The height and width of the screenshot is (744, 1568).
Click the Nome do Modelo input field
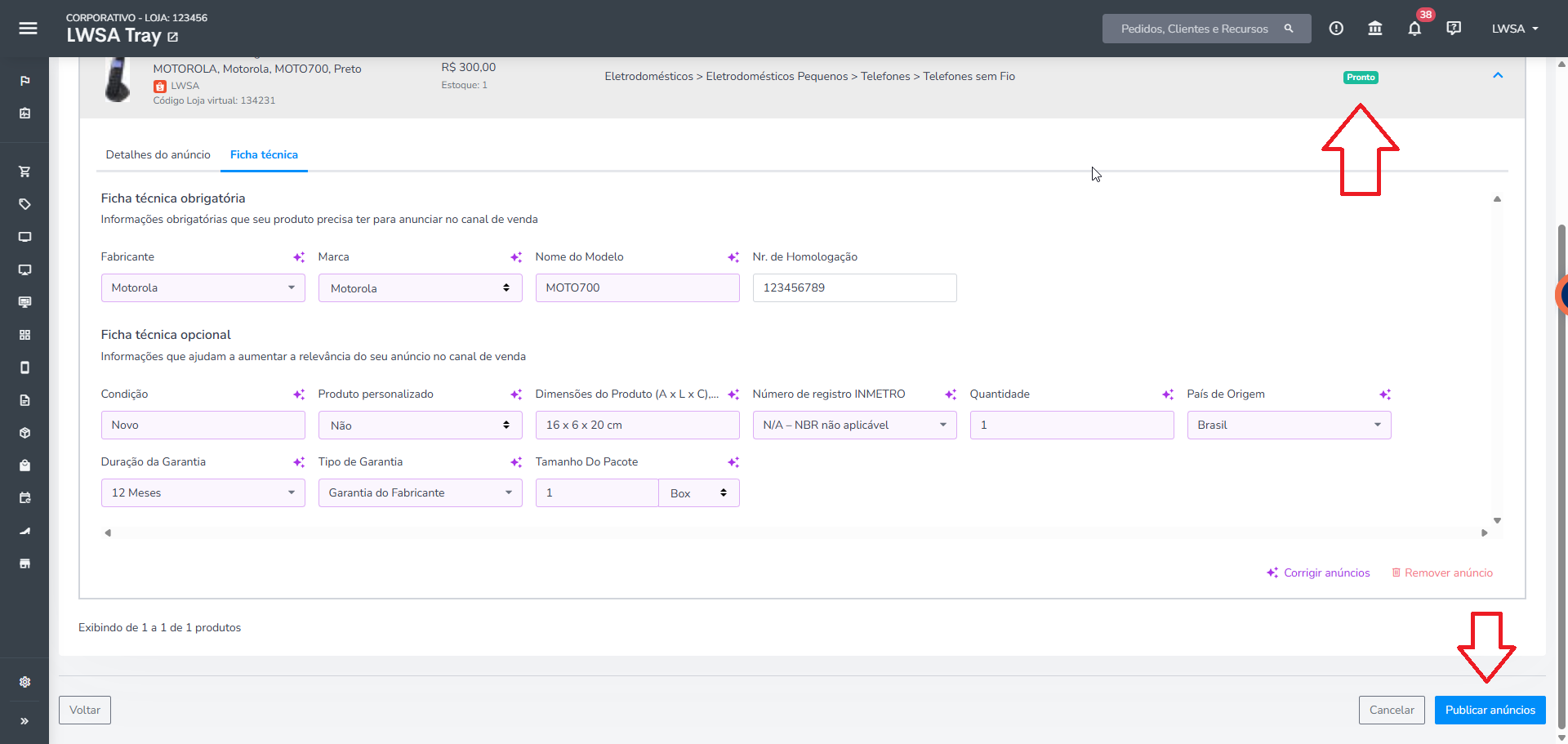click(637, 287)
